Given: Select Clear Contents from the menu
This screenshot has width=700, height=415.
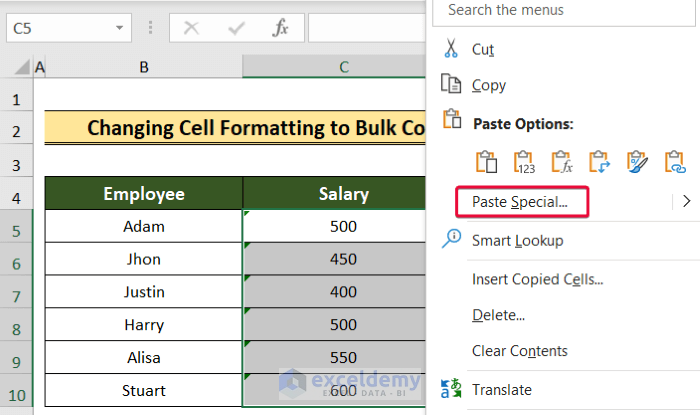Looking at the screenshot, I should point(520,351).
